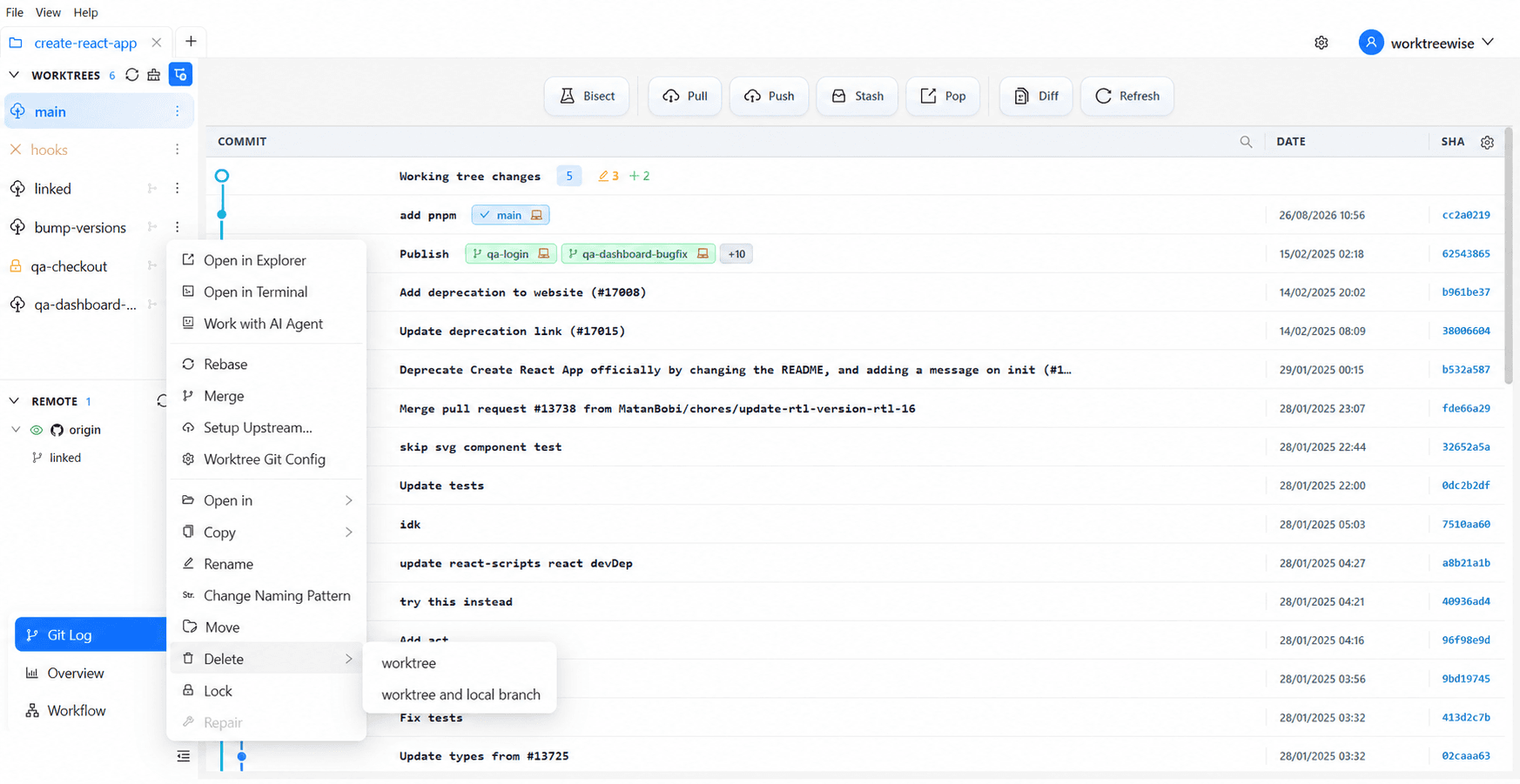The image size is (1520, 784).
Task: Add a new tab with plus icon
Action: click(x=191, y=42)
